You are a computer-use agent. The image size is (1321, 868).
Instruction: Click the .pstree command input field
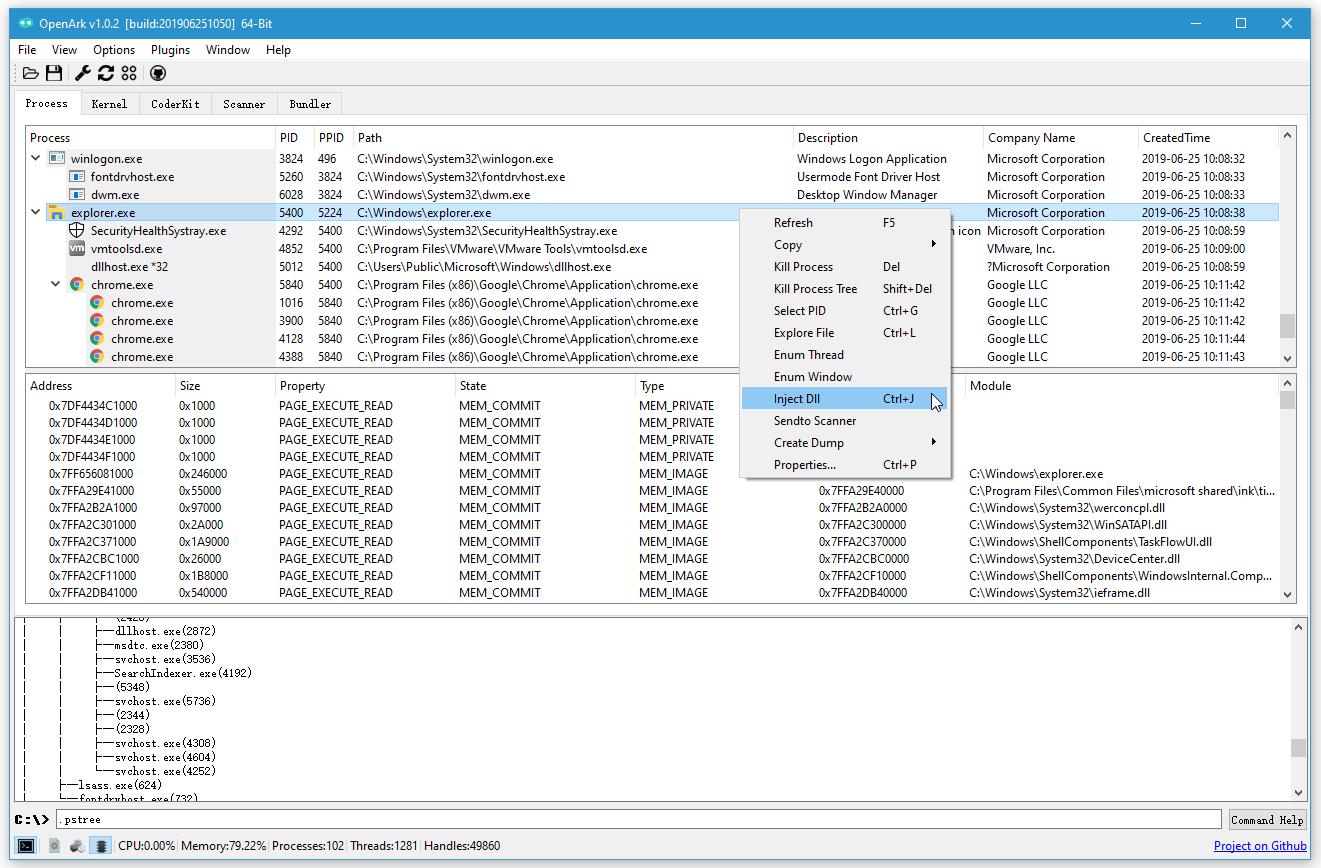point(639,820)
